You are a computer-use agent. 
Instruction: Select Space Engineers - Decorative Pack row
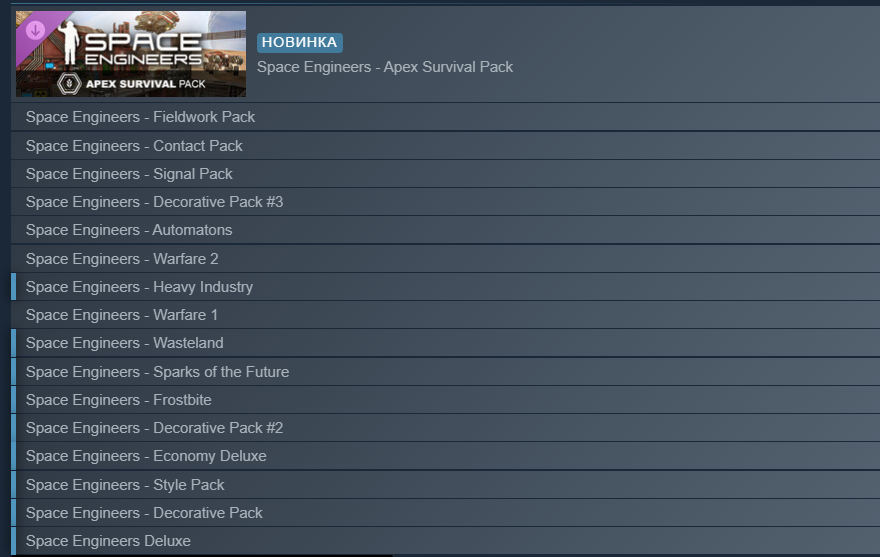[446, 512]
